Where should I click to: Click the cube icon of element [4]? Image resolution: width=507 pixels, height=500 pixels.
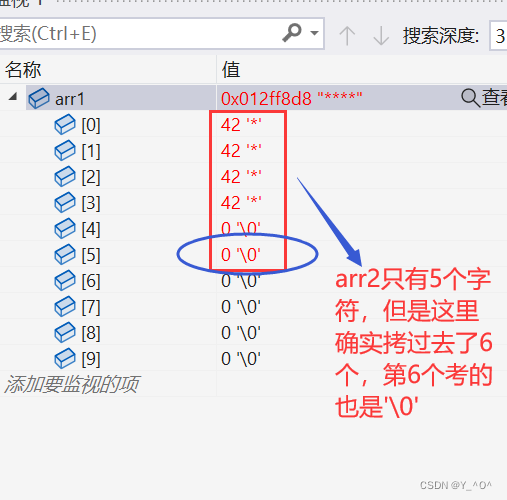[x=65, y=228]
